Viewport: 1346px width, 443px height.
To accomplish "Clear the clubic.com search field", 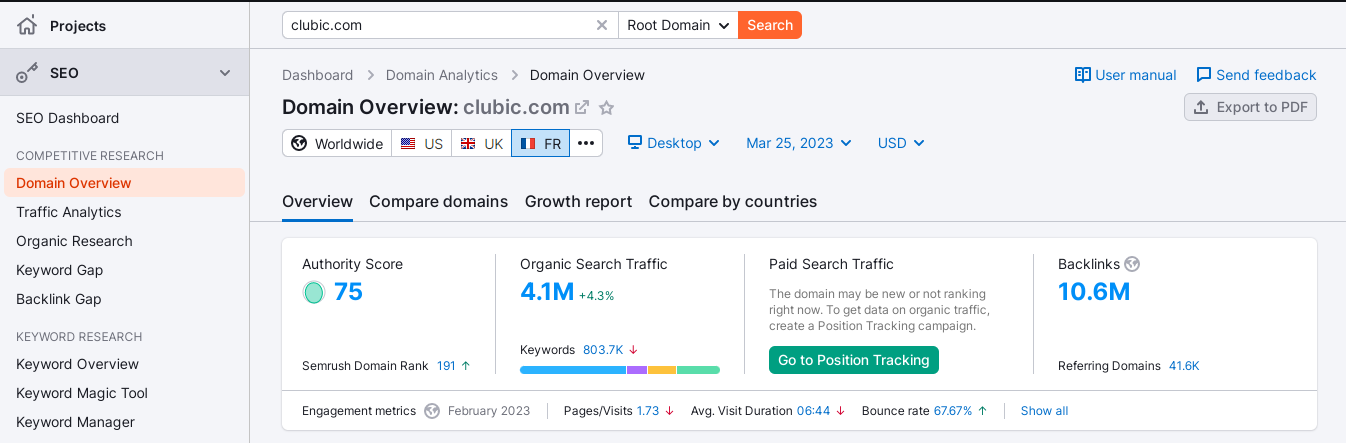I will 601,25.
